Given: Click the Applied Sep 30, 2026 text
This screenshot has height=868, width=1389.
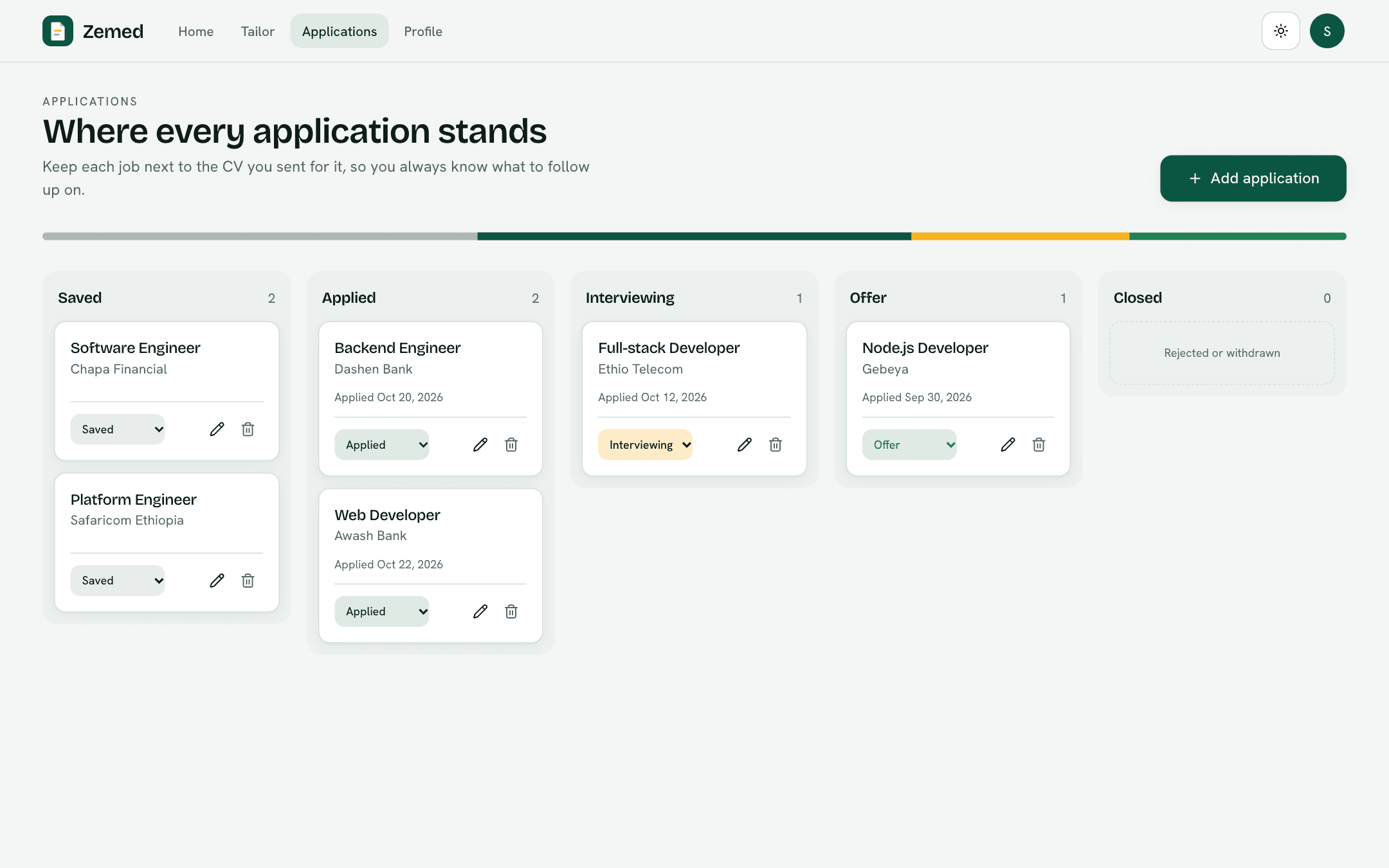Looking at the screenshot, I should (x=916, y=397).
